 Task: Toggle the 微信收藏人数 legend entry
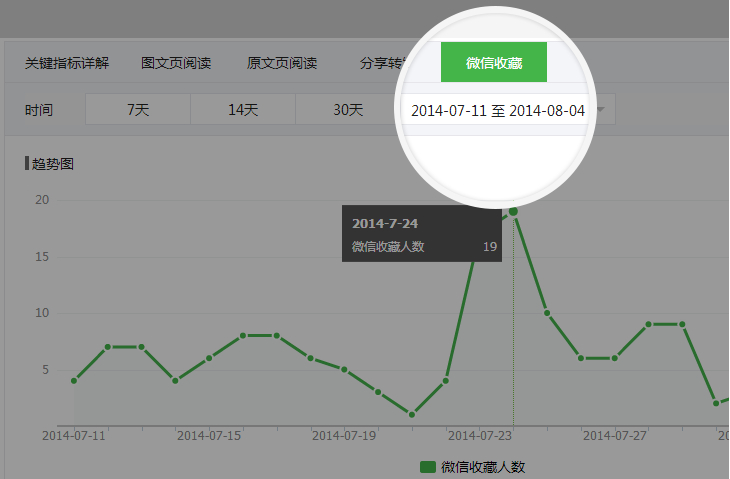tap(472, 466)
